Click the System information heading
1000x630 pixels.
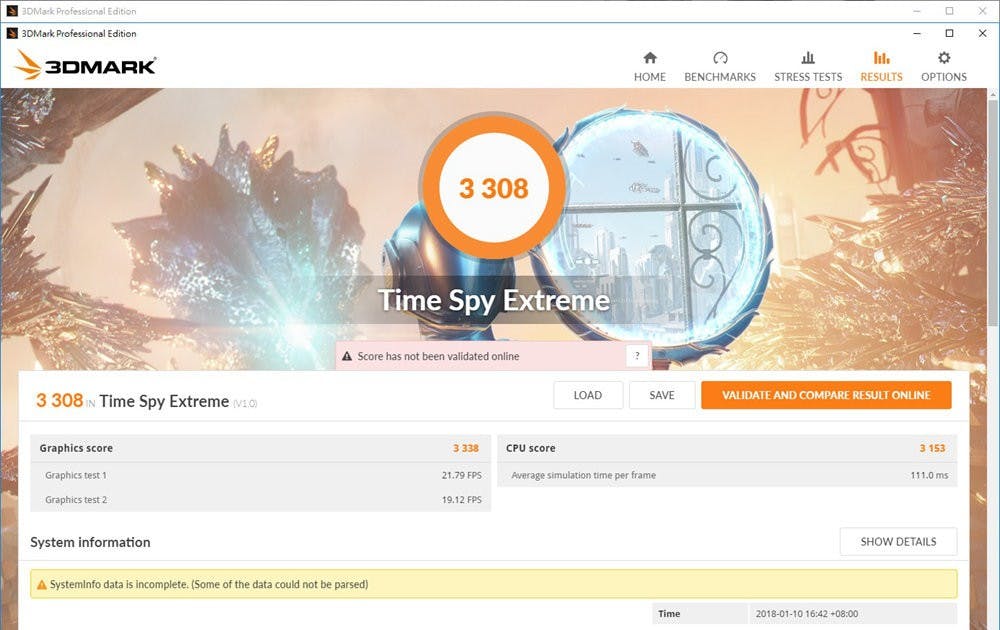click(x=90, y=542)
